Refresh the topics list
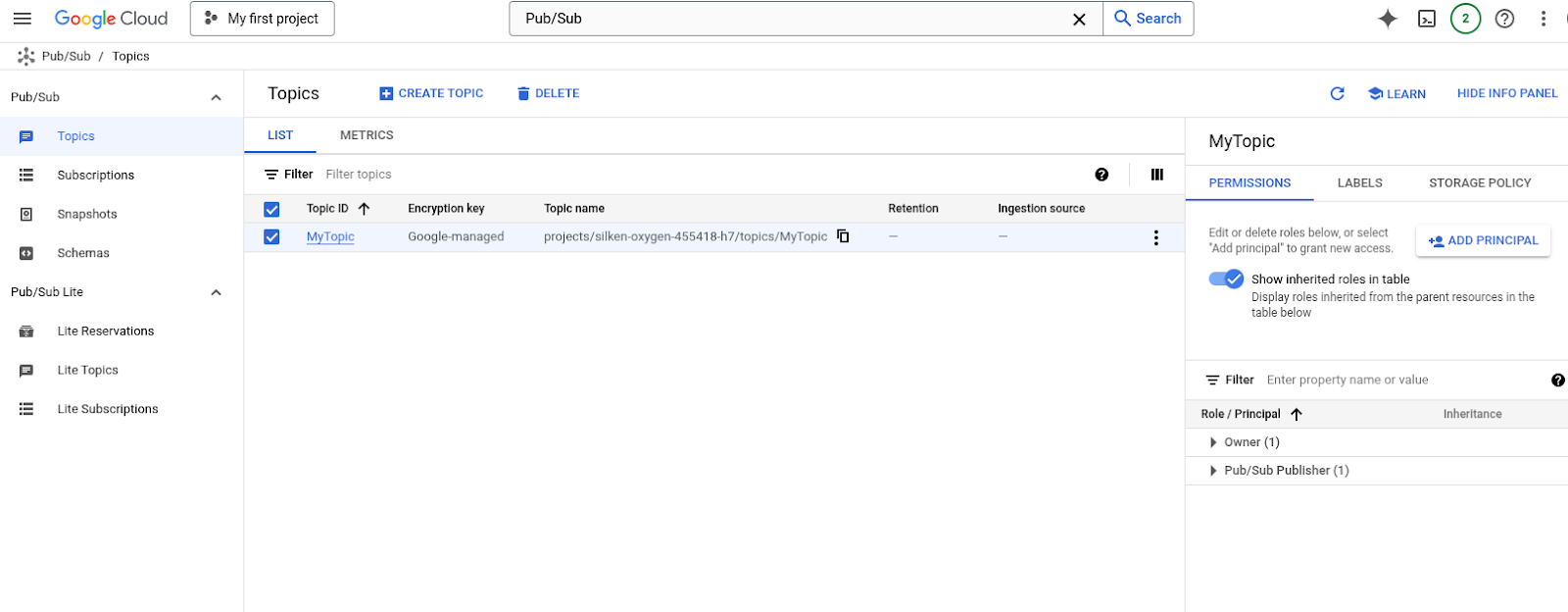This screenshot has width=1568, height=612. (x=1337, y=93)
